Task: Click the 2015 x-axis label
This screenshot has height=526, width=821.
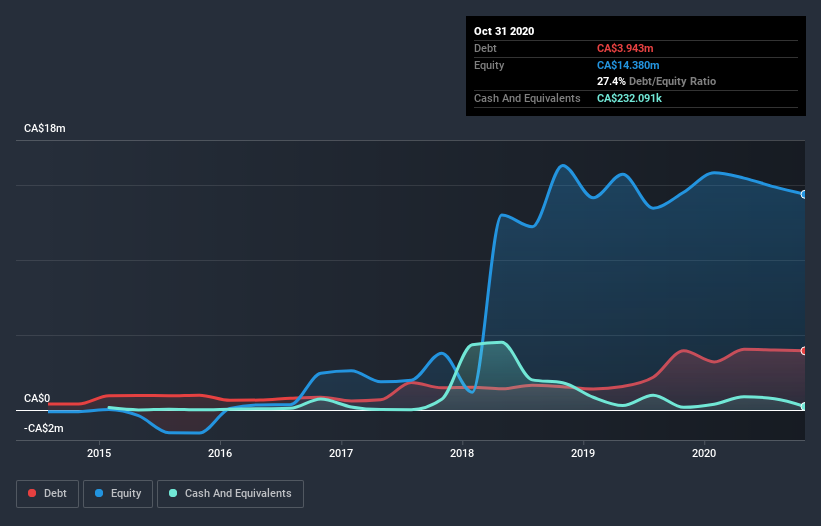Action: tap(99, 453)
